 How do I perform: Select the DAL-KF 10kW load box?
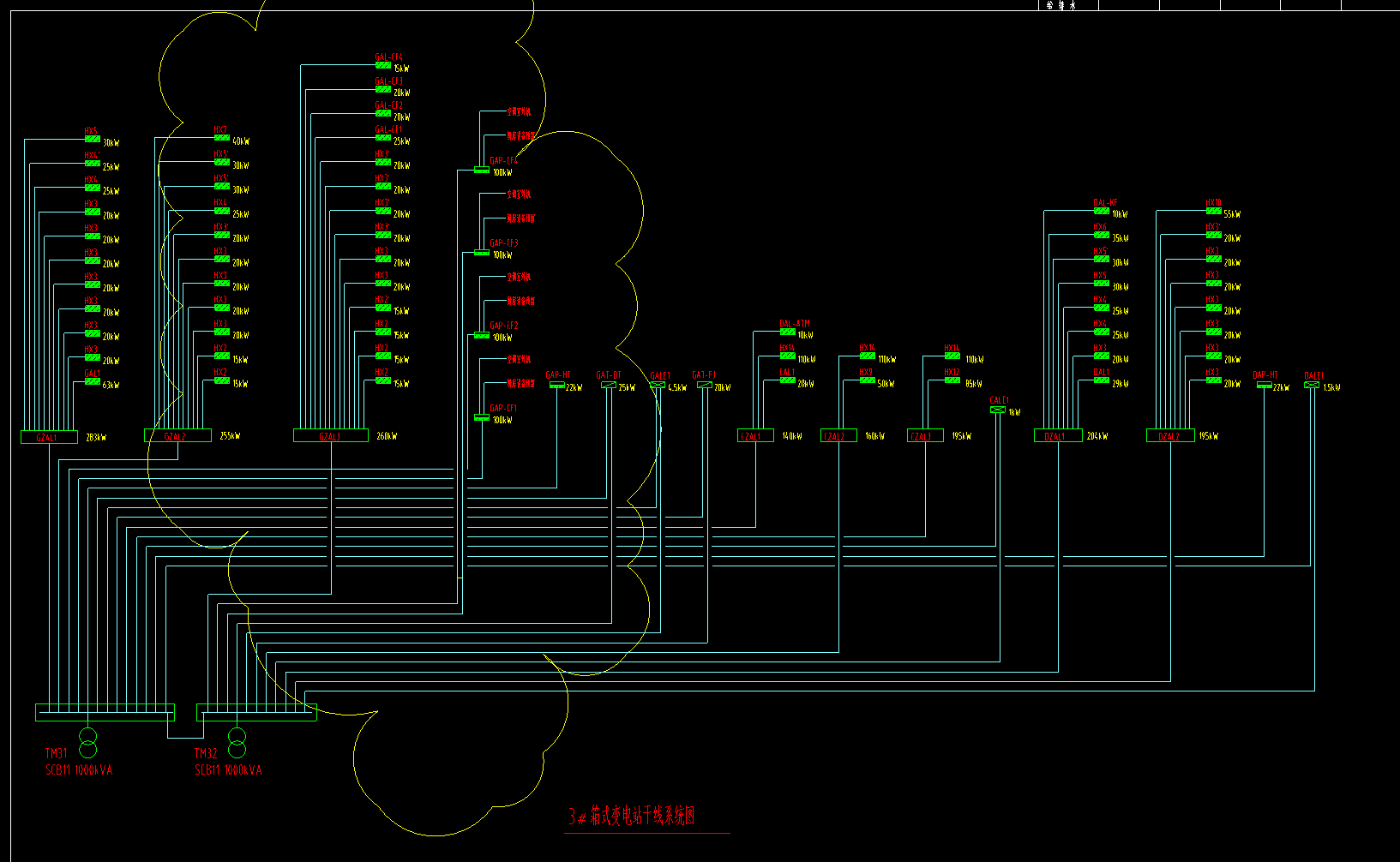tap(1102, 211)
